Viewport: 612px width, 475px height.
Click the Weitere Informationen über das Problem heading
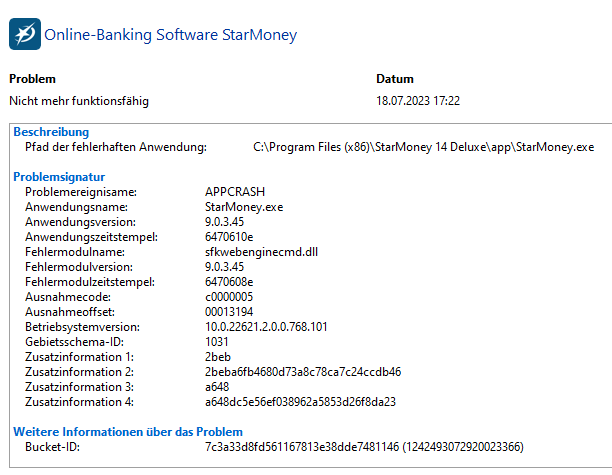pos(128,432)
